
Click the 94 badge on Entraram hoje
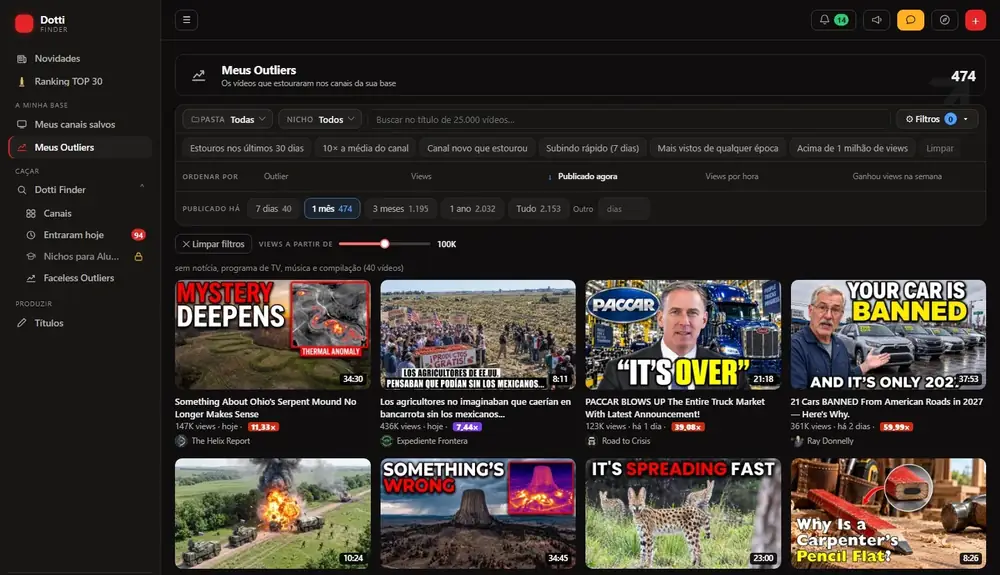138,235
